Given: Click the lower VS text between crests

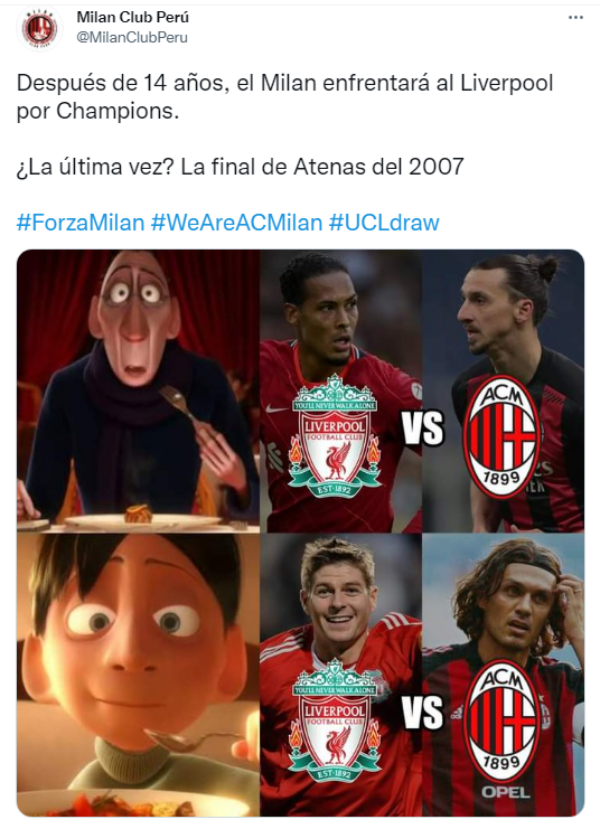Looking at the screenshot, I should coord(422,712).
